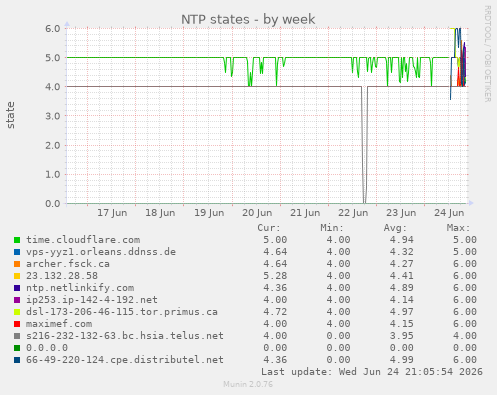Image resolution: width=497 pixels, height=395 pixels.
Task: Click the gray s216-232-132-63 telus swatch
Action: 17,336
